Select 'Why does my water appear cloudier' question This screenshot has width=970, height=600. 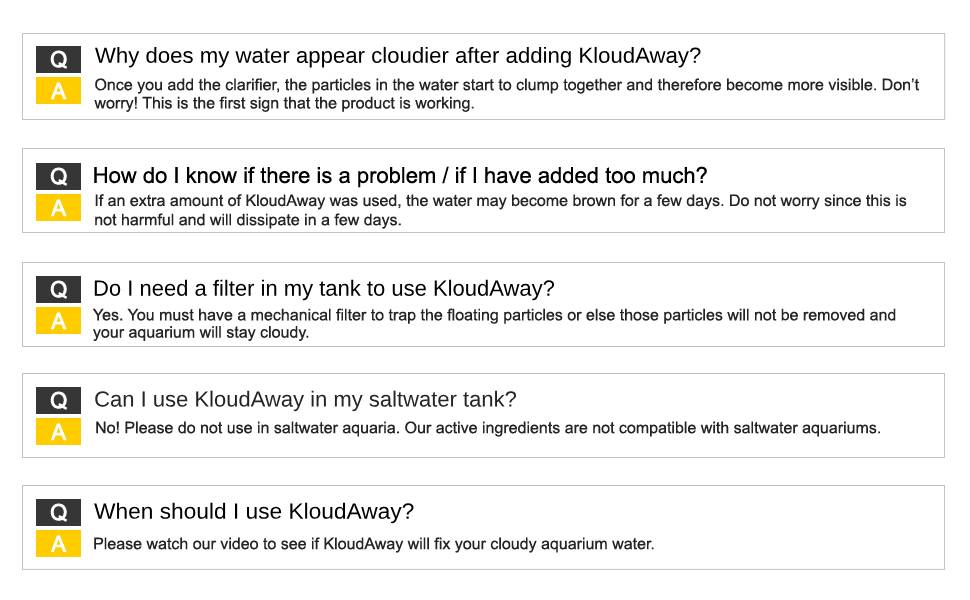click(x=397, y=56)
